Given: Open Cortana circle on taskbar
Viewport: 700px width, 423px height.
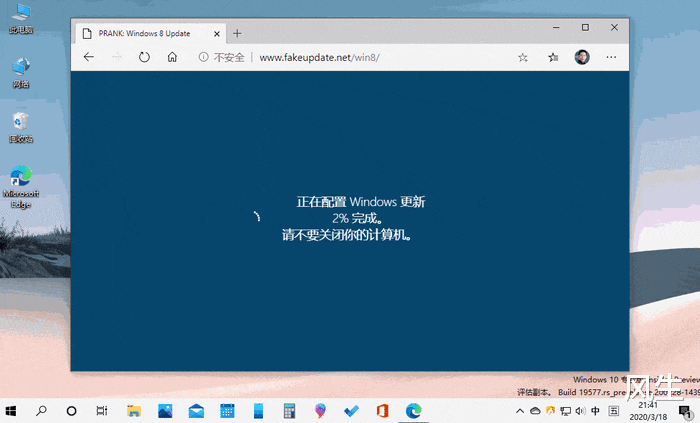Looking at the screenshot, I should click(71, 411).
